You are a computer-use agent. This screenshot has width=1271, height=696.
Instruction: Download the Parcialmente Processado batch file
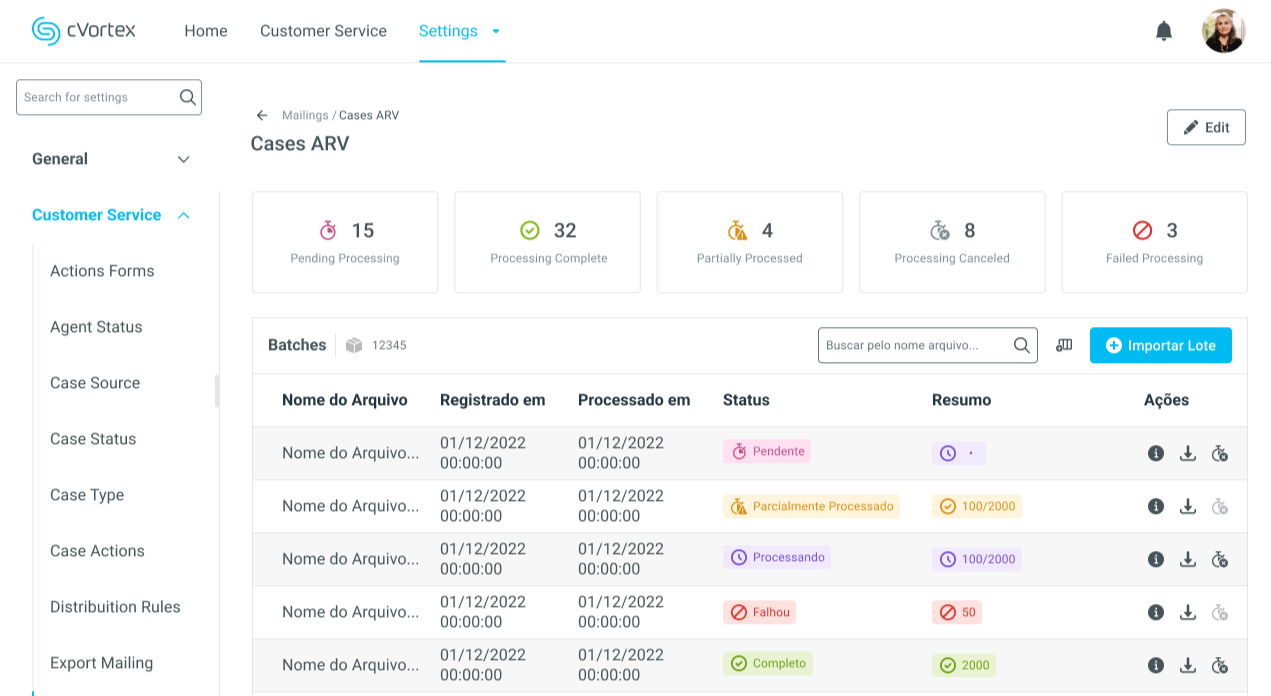coord(1188,506)
